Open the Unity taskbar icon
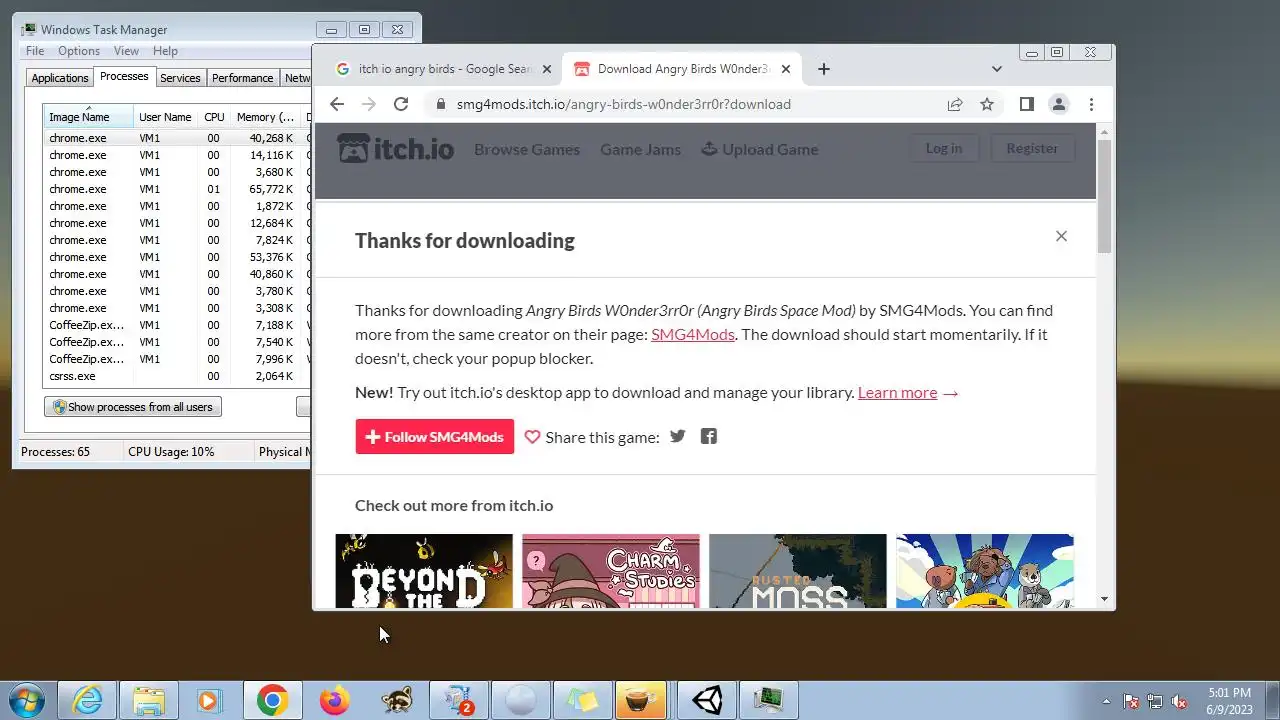Viewport: 1280px width, 720px height. click(707, 700)
